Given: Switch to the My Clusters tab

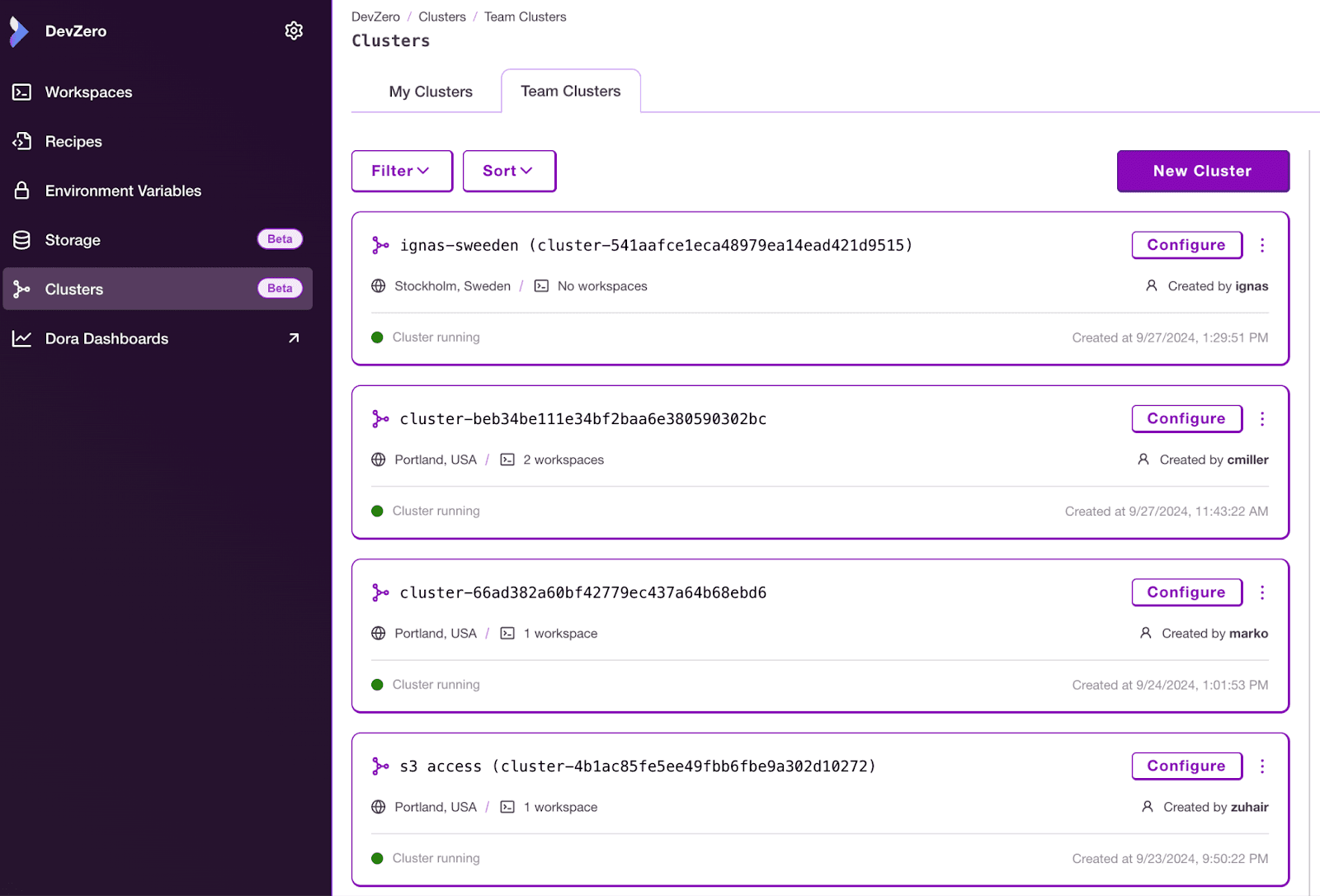Looking at the screenshot, I should 431,92.
